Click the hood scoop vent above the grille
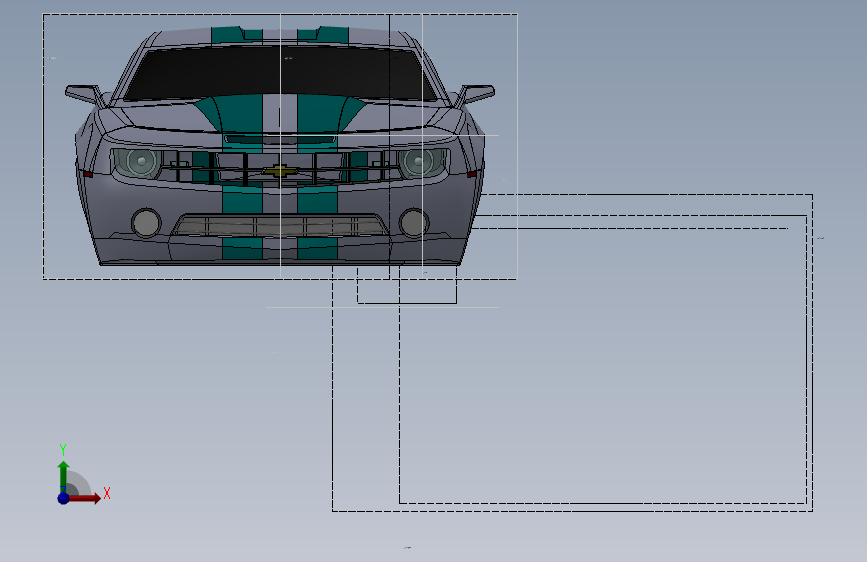The height and width of the screenshot is (562, 867). pyautogui.click(x=280, y=138)
